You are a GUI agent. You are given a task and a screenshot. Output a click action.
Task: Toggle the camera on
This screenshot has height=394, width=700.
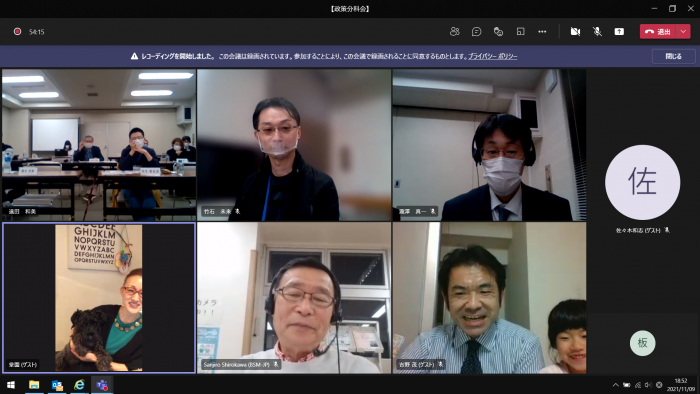(575, 32)
